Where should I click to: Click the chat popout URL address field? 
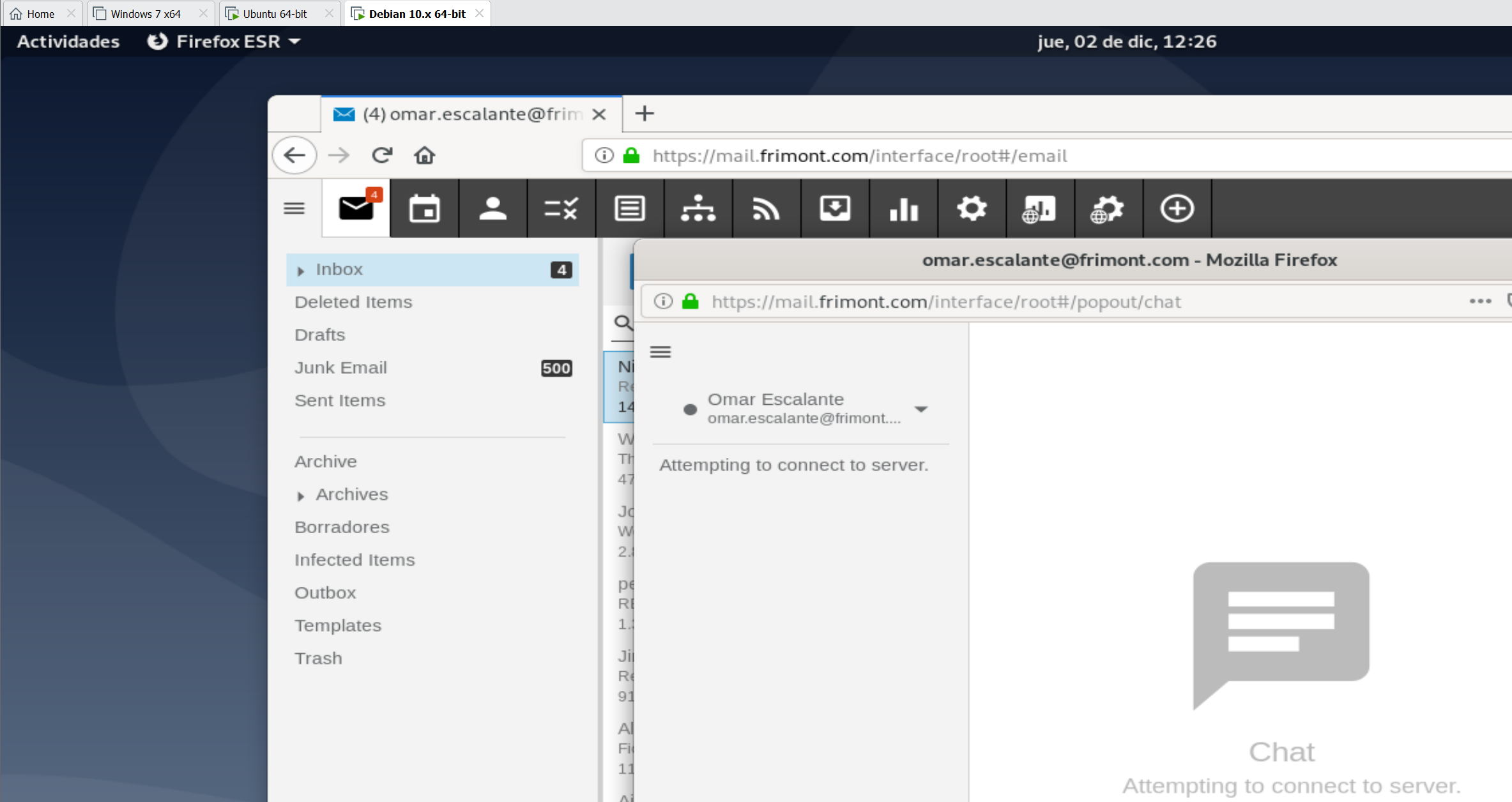coord(945,301)
